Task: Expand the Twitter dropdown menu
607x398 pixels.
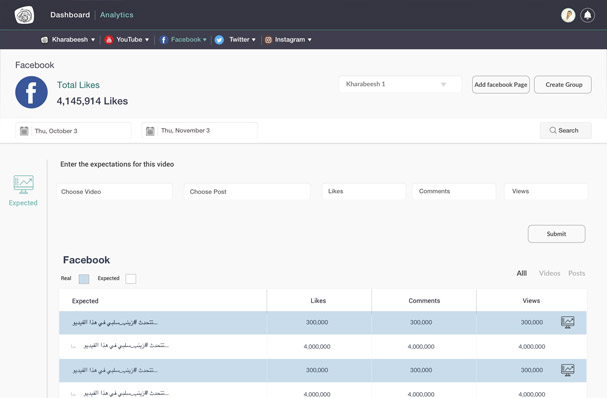Action: tap(254, 40)
